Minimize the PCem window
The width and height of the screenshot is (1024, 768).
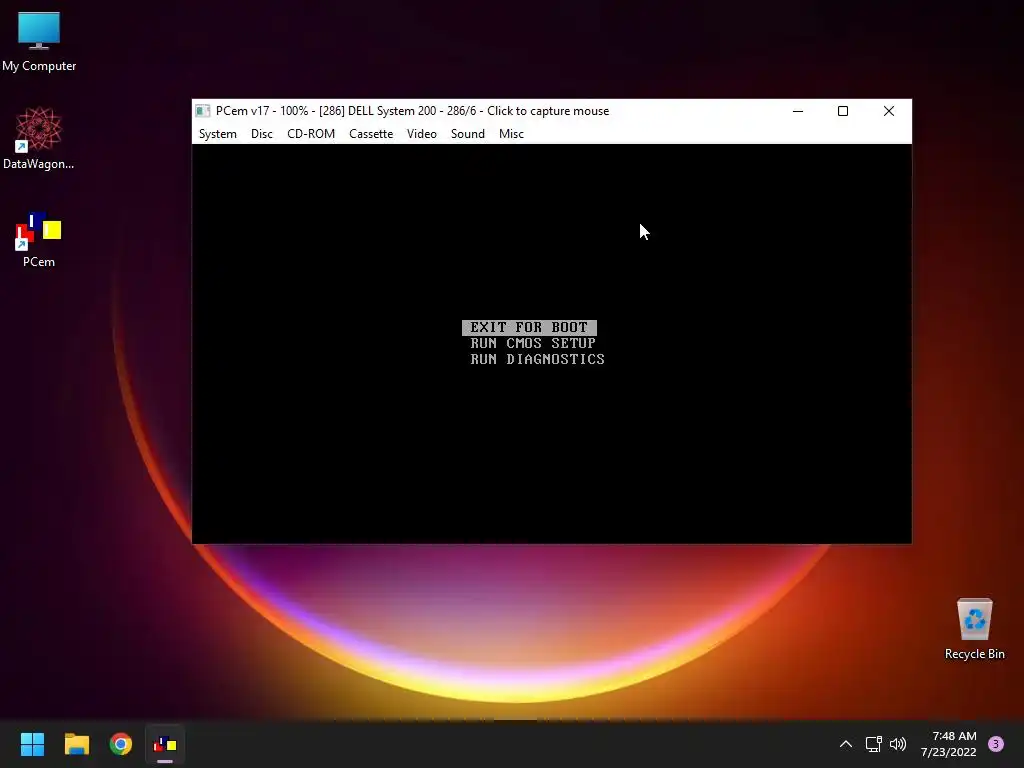797,111
